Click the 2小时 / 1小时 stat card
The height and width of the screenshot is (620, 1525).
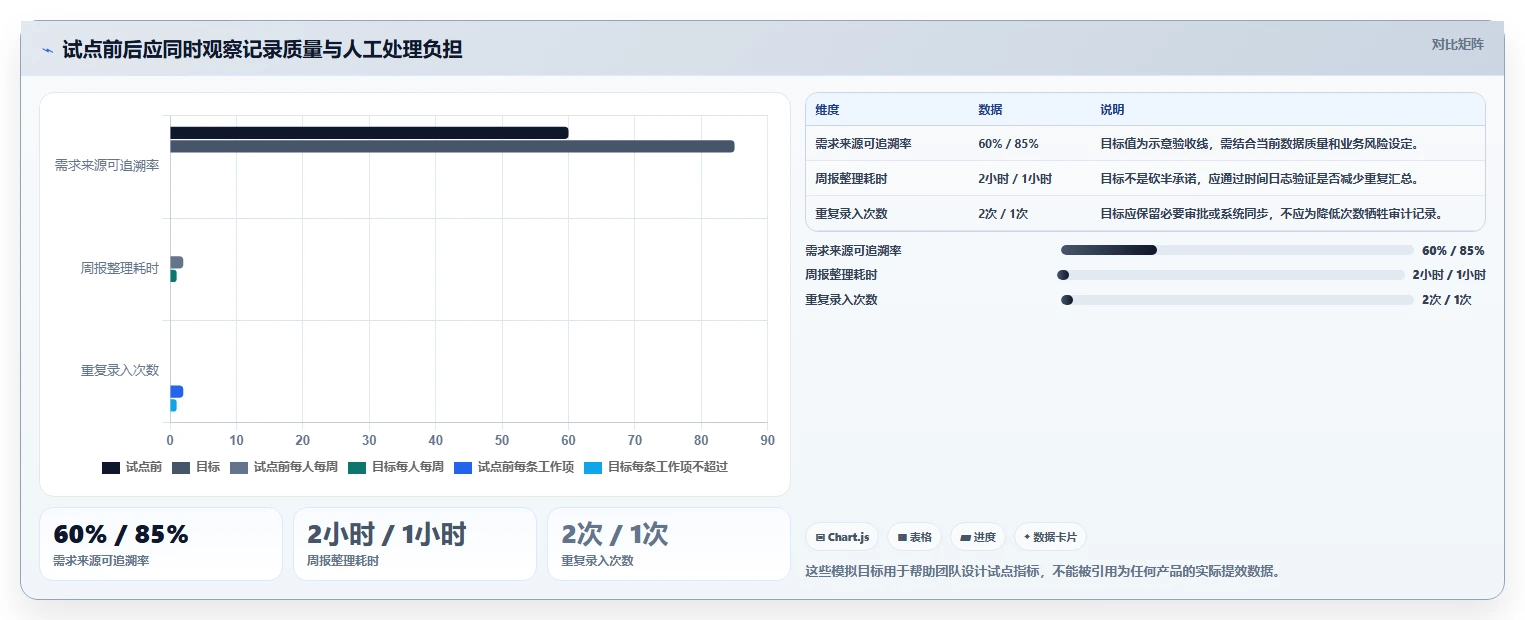[x=415, y=544]
